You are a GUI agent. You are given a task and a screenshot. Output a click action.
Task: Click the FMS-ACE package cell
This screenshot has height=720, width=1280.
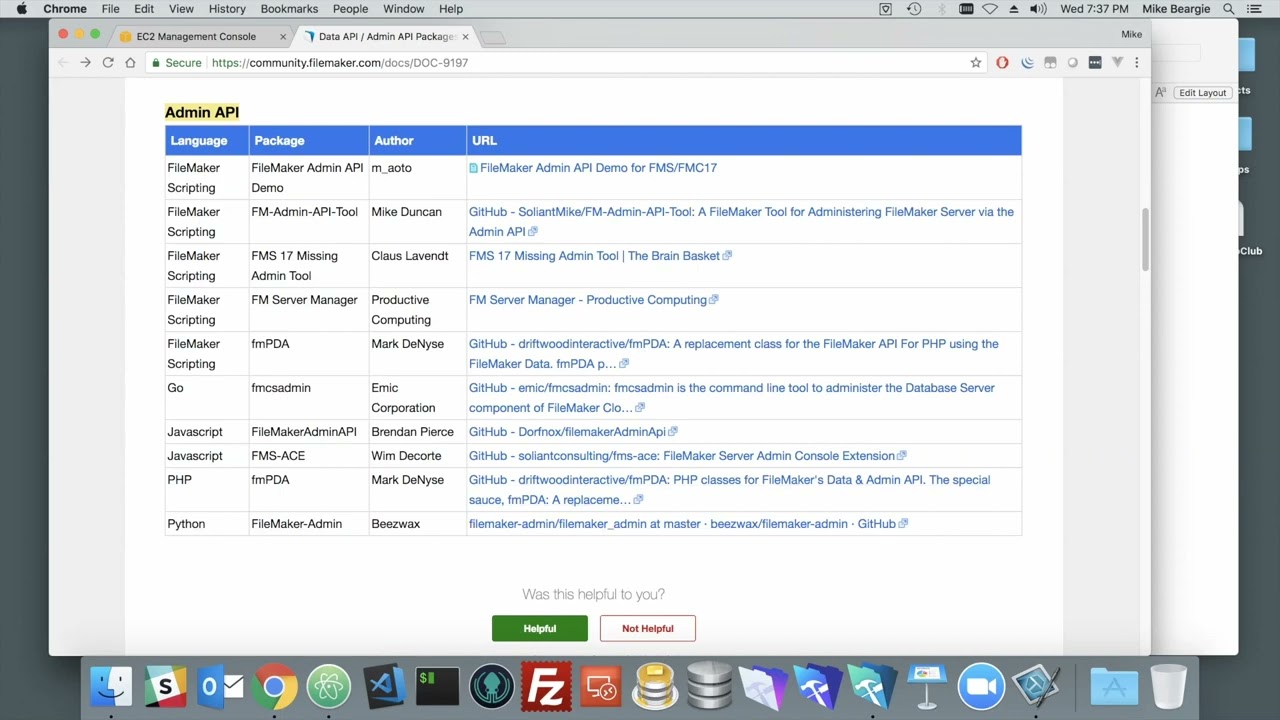tap(309, 456)
